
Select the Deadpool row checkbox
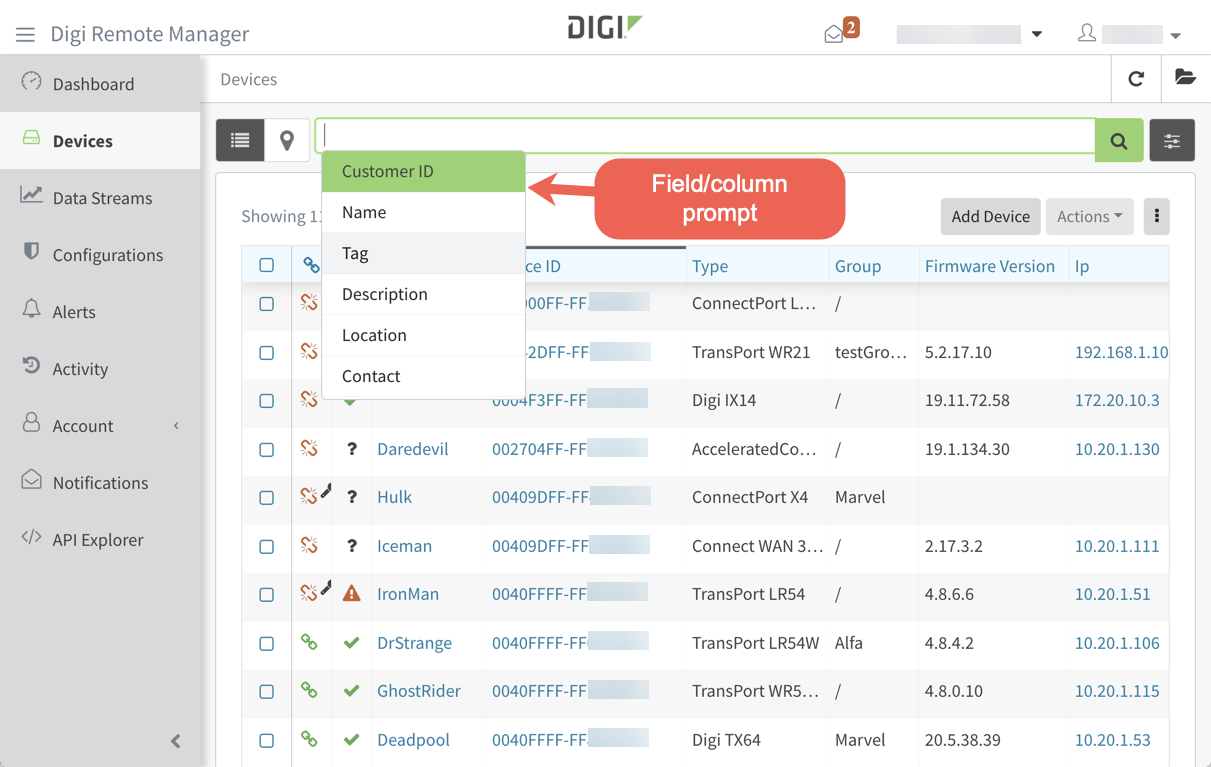click(x=267, y=740)
